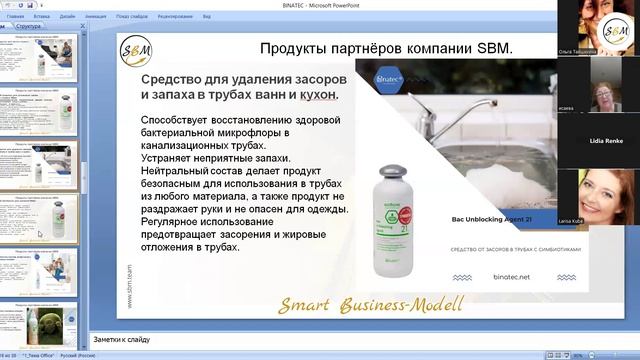Click the thumbnail pane scroll-down arrow
Screen dimensions: 640x360
tap(84, 347)
